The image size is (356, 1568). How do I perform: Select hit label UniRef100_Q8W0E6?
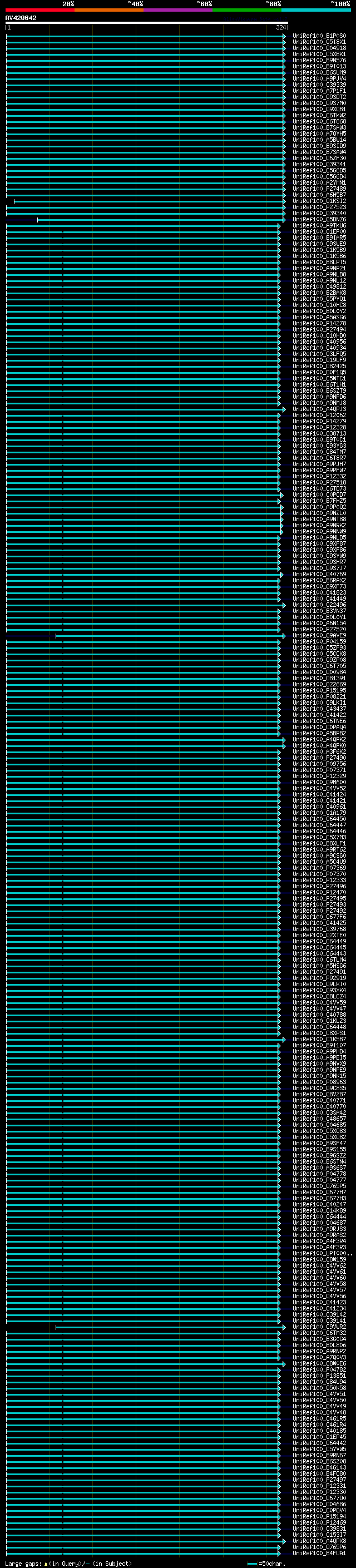[319, 1364]
